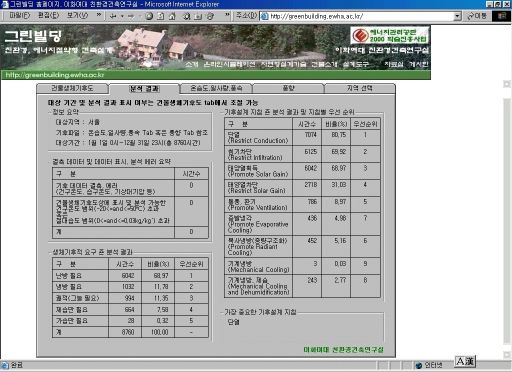The width and height of the screenshot is (512, 372).
Task: Open the Favorites icon in toolbar
Action: tap(198, 16)
